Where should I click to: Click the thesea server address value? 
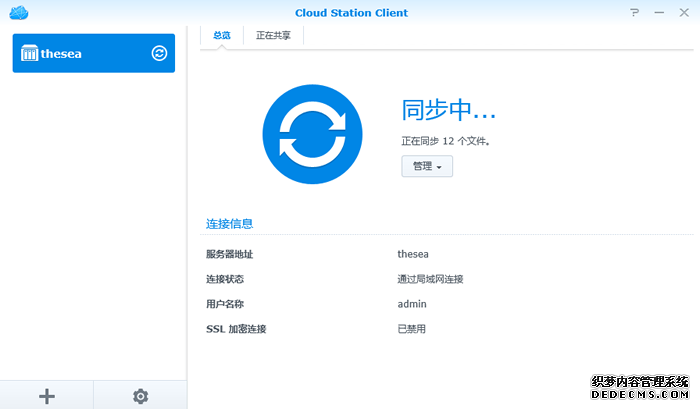tap(413, 254)
